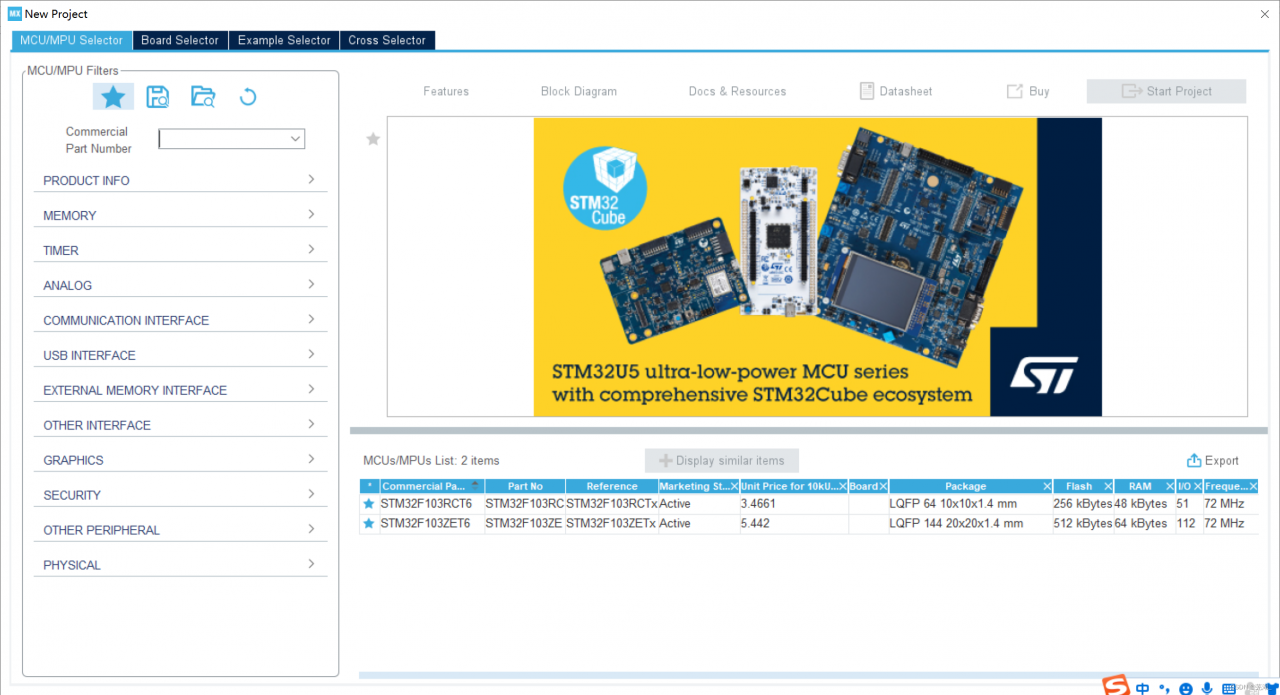Image resolution: width=1280 pixels, height=695 pixels.
Task: Unstar the STM32F103RCT6 row
Action: 369,504
